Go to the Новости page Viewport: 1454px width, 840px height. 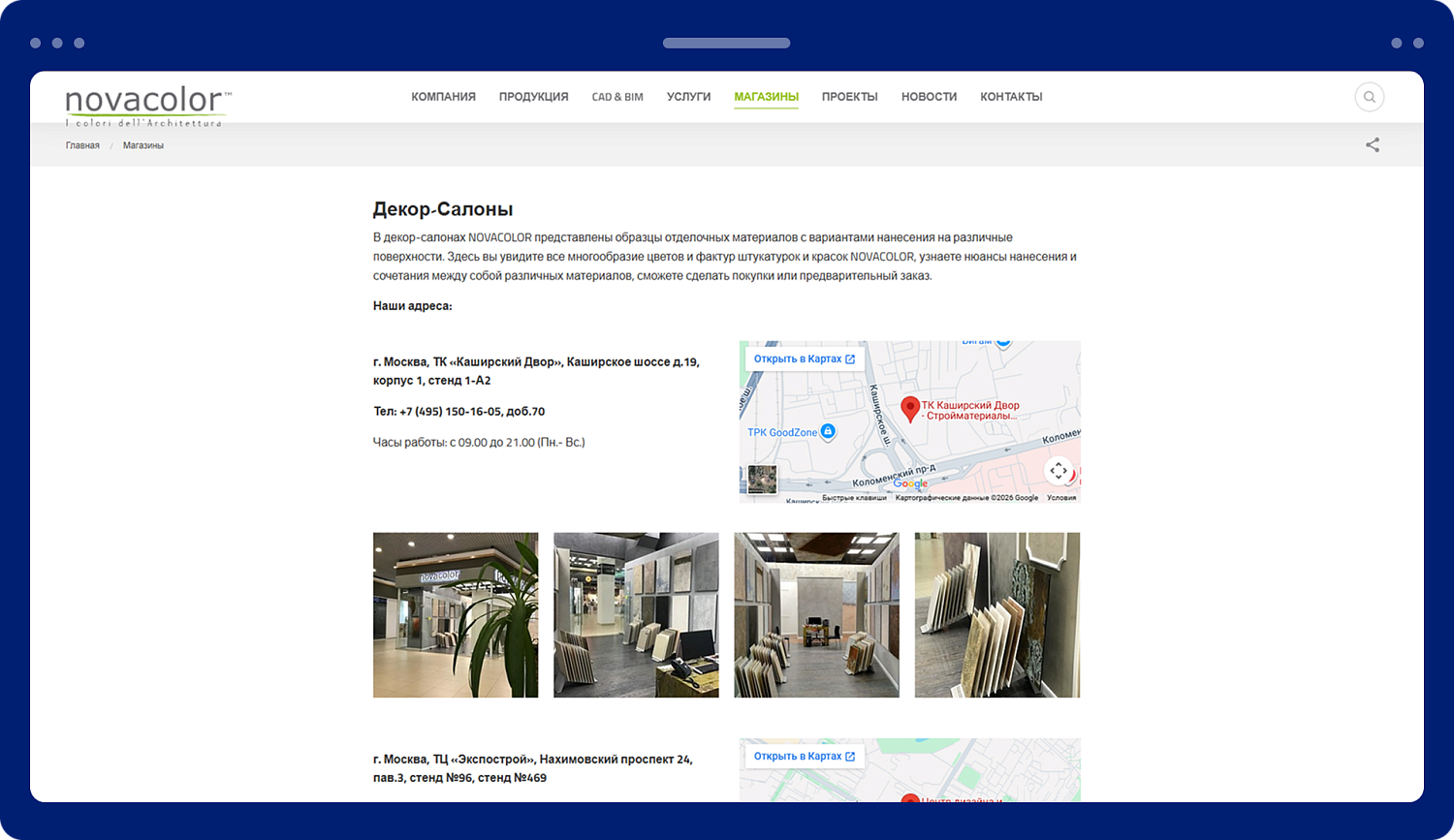929,97
